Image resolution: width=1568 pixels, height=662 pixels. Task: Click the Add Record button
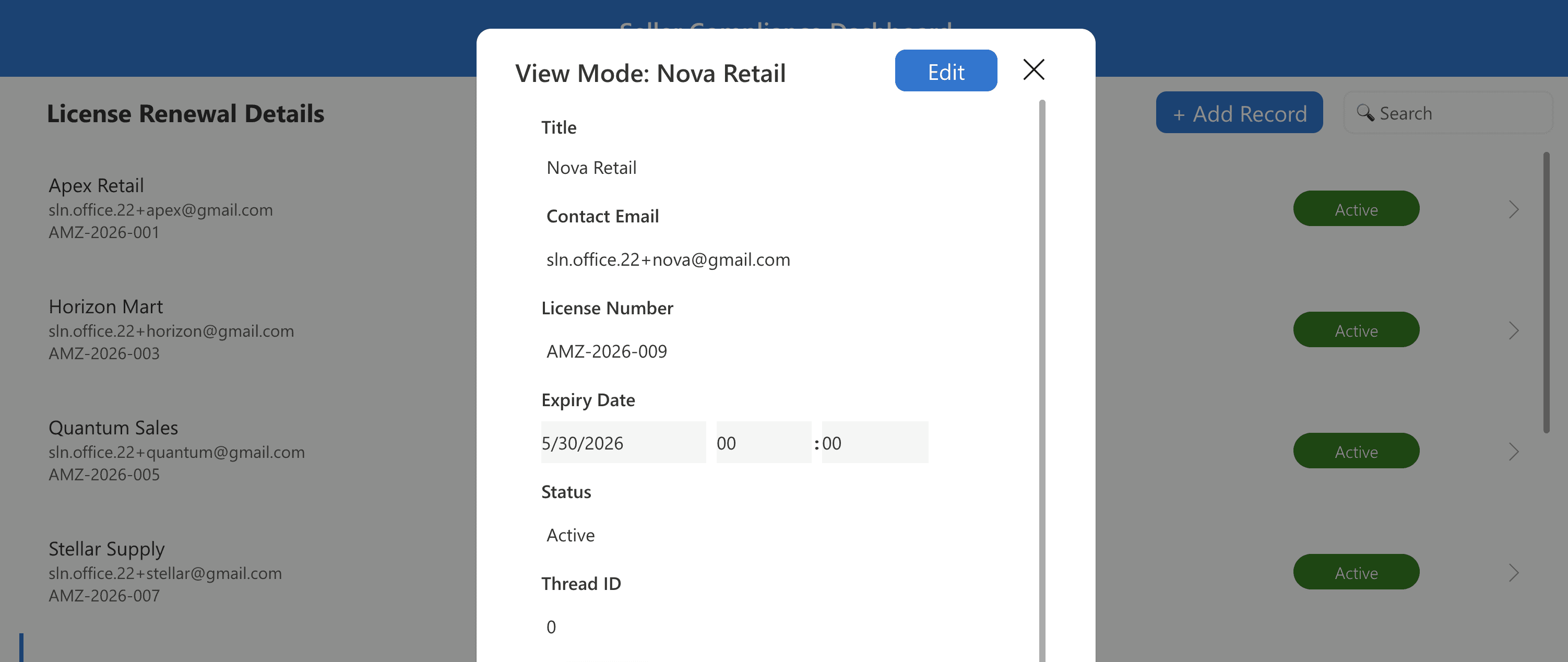pyautogui.click(x=1239, y=113)
